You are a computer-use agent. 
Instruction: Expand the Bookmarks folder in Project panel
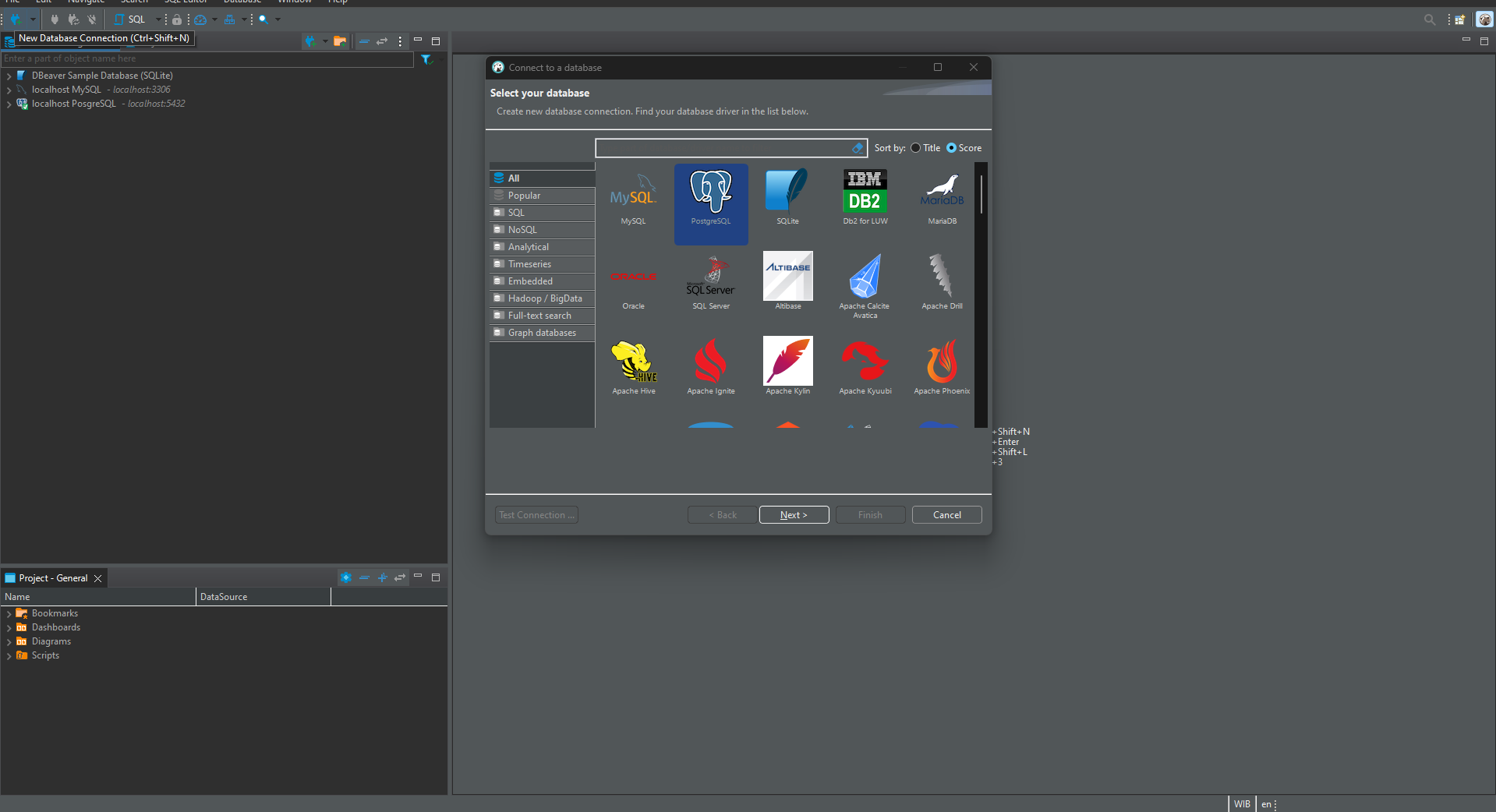pyautogui.click(x=9, y=614)
